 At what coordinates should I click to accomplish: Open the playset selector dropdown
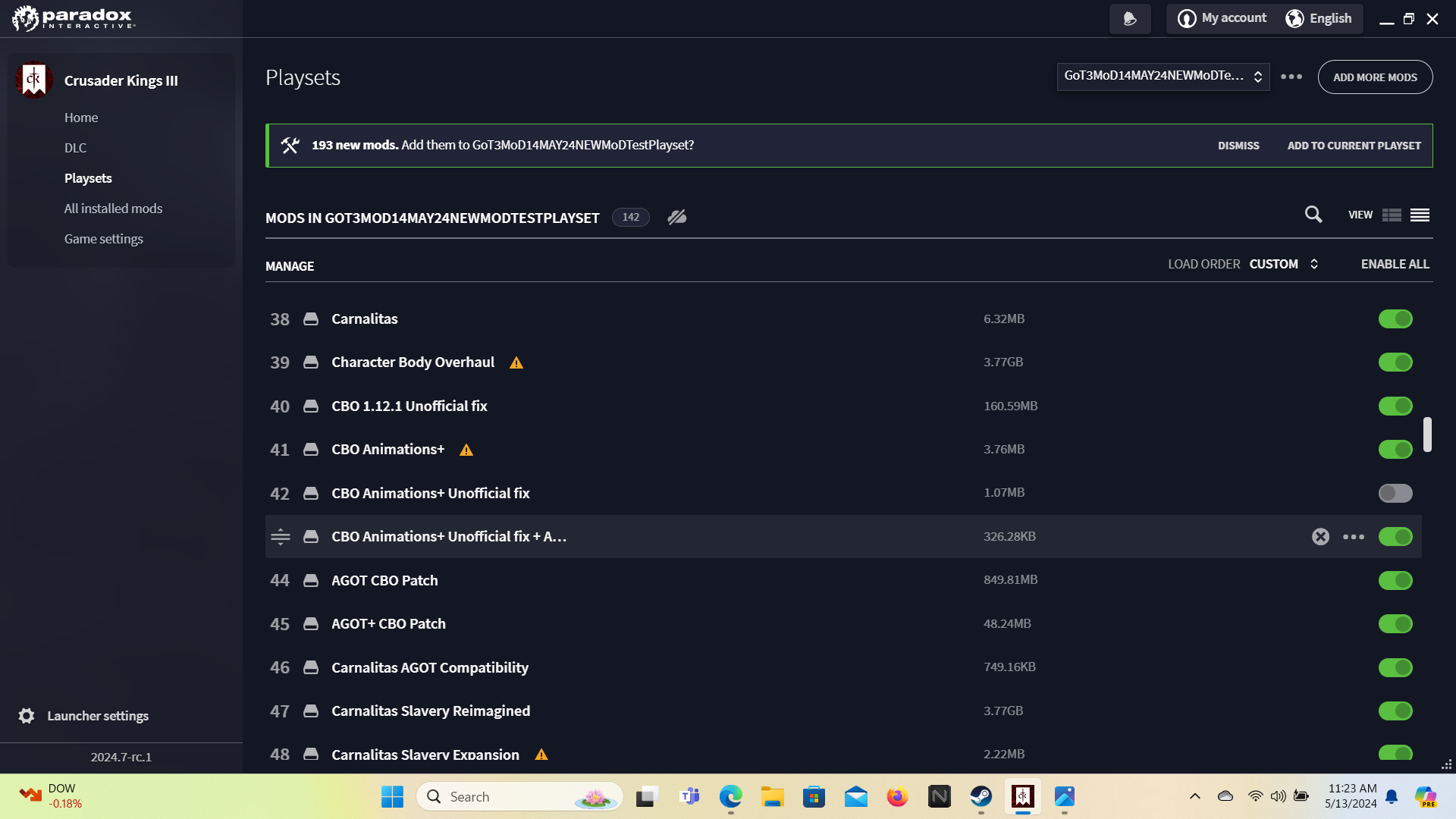[1163, 77]
